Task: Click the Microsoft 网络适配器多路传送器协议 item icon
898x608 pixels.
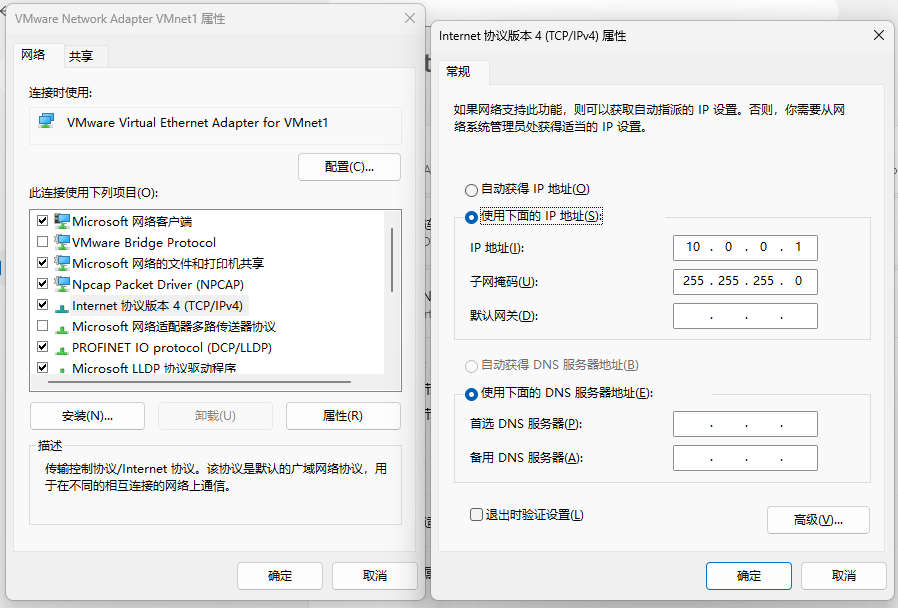Action: 62,328
